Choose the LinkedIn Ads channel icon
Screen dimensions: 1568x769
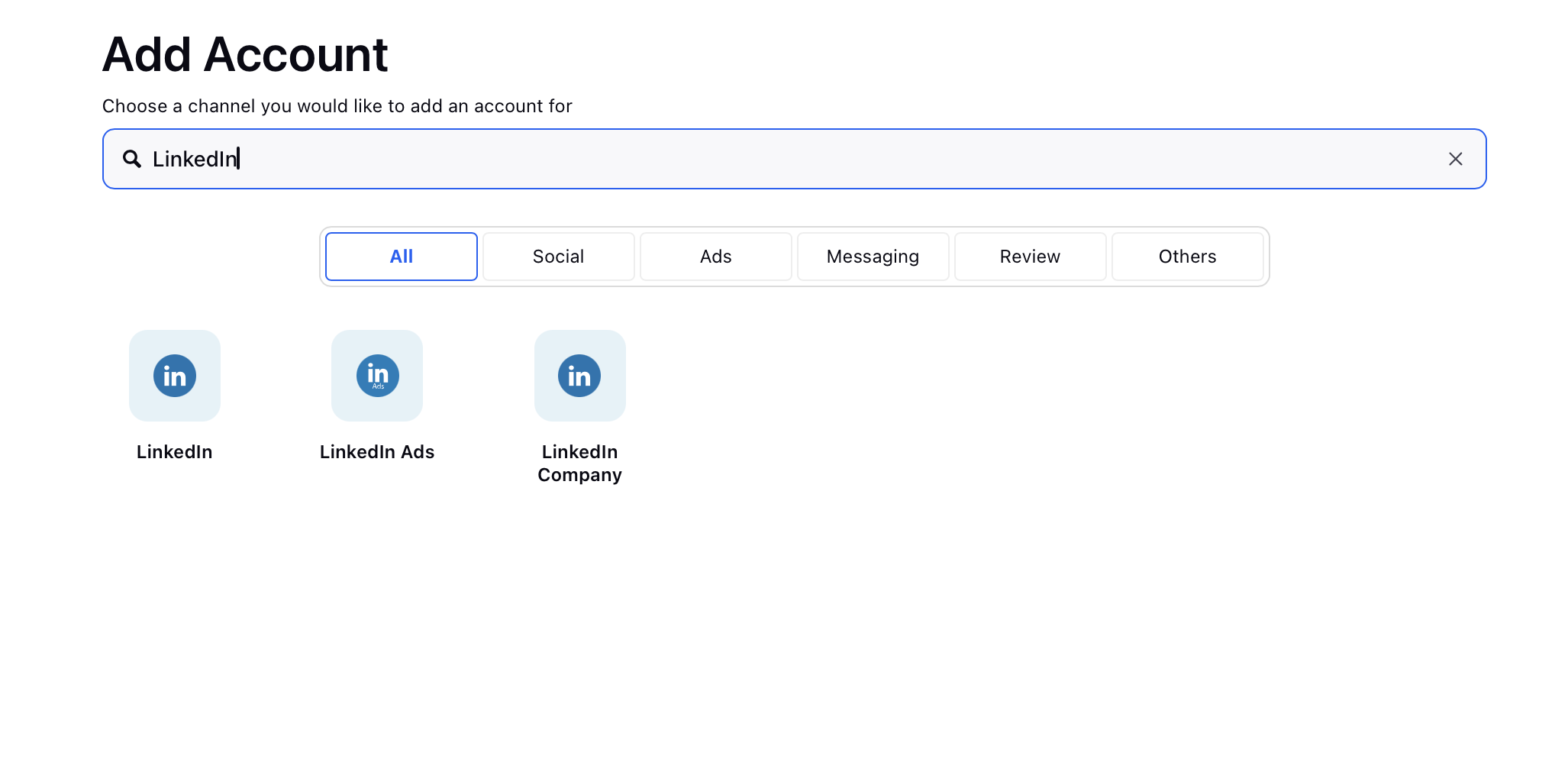377,376
